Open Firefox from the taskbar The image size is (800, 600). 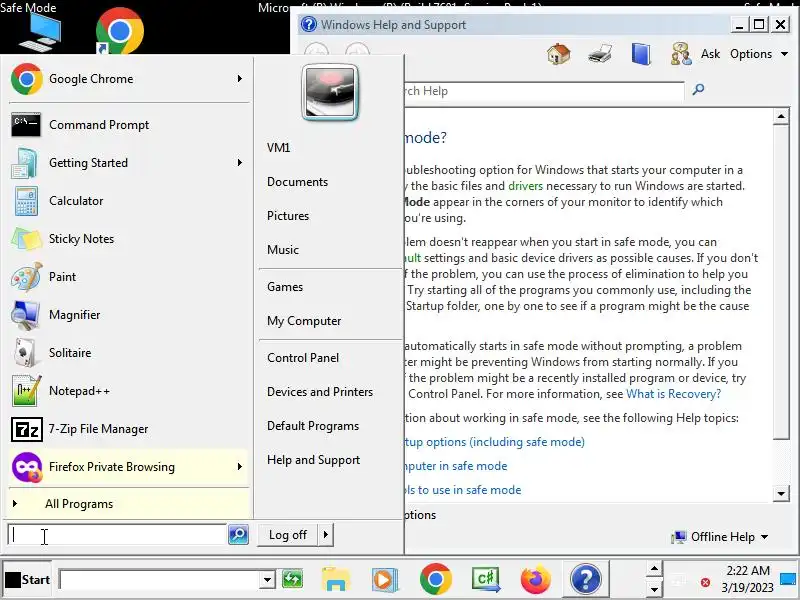click(536, 580)
